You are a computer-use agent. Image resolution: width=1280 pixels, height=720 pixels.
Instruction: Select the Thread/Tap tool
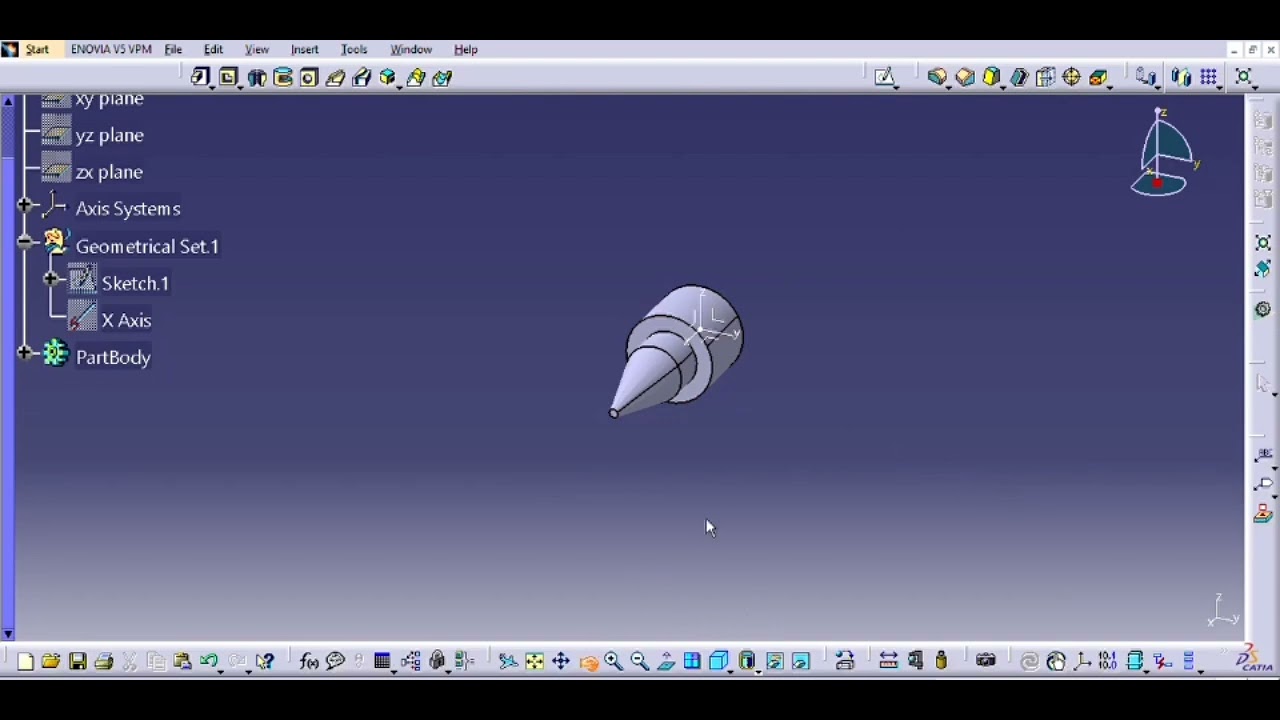[1071, 77]
